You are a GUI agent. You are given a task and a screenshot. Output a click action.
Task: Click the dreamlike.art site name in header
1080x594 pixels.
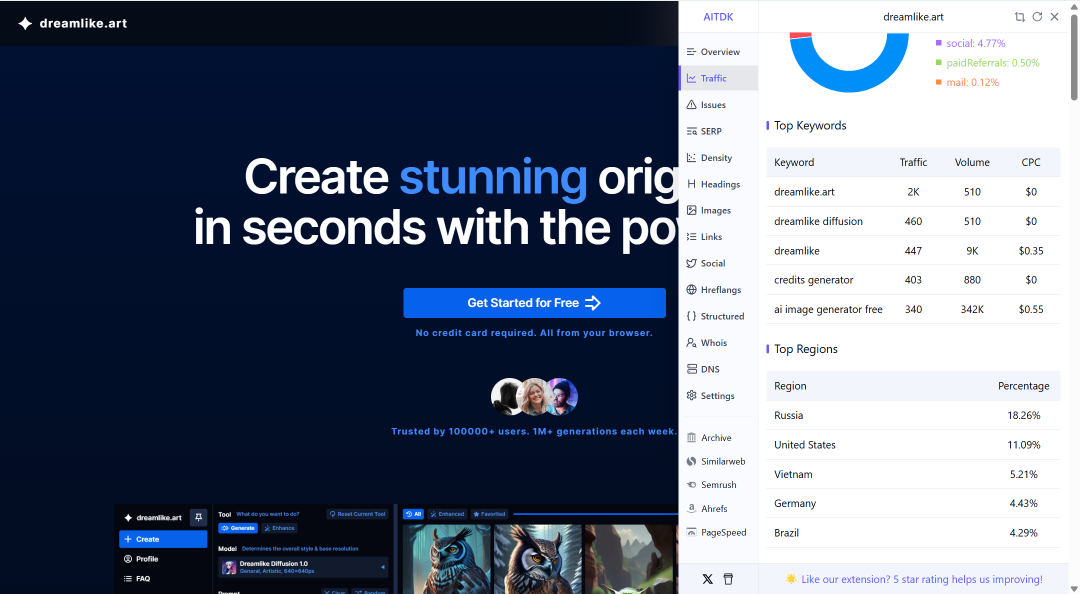pos(83,23)
